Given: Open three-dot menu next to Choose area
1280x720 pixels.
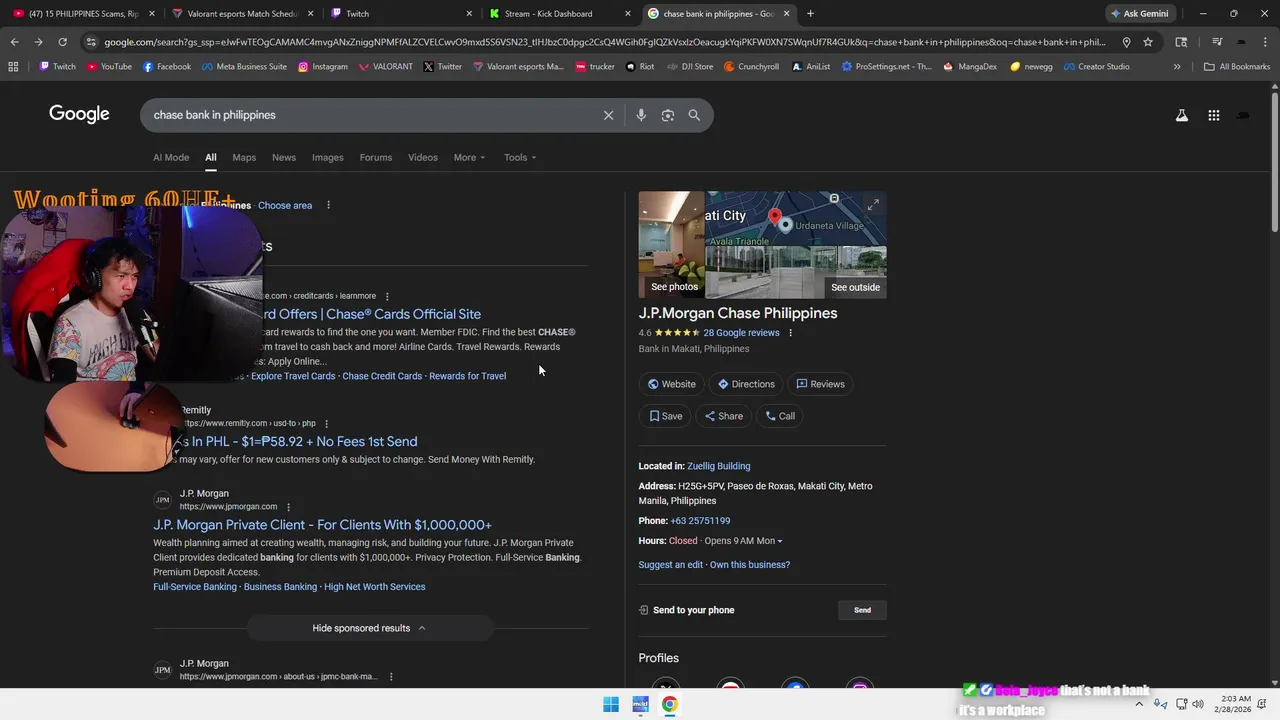Looking at the screenshot, I should (x=328, y=205).
